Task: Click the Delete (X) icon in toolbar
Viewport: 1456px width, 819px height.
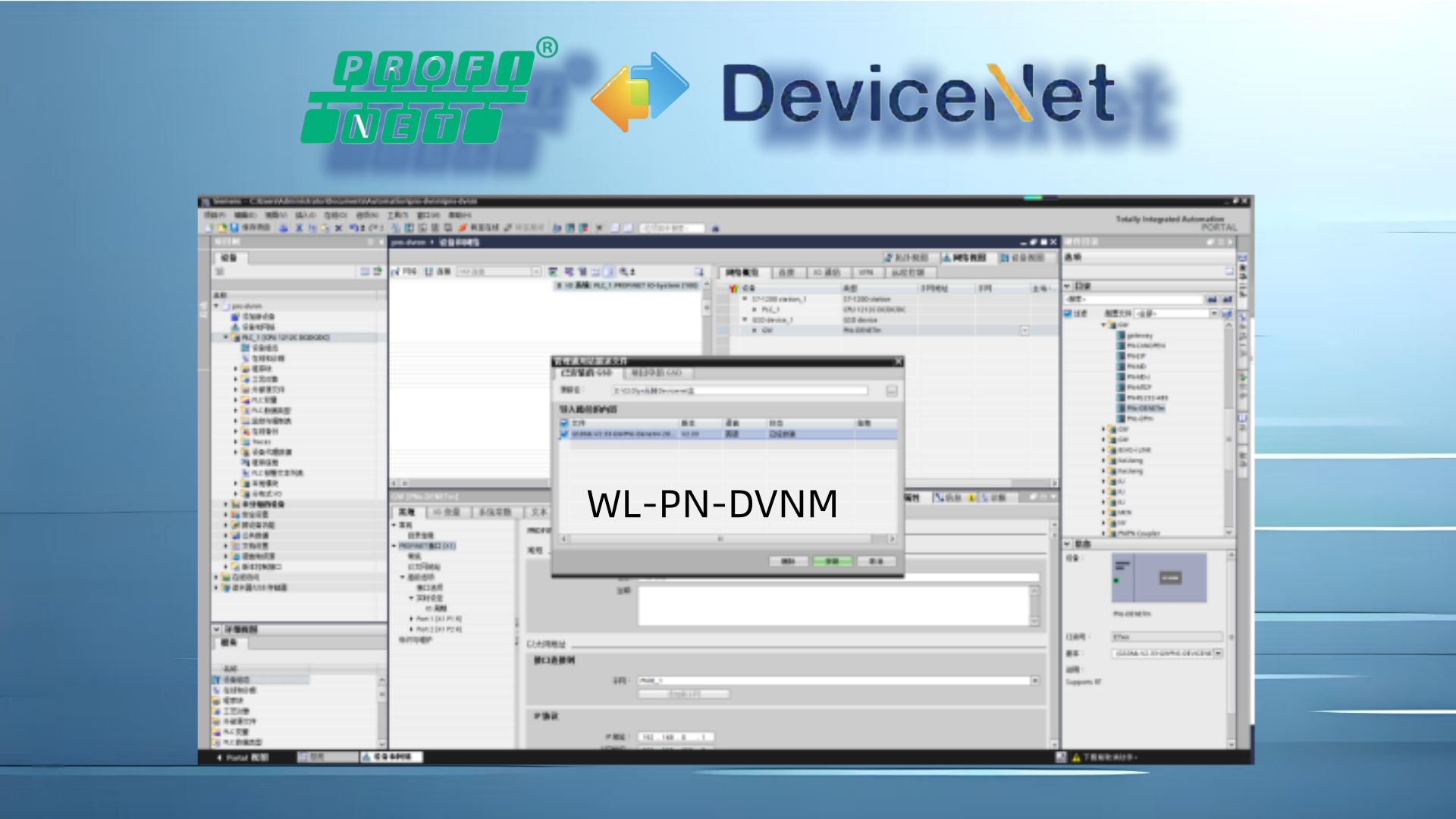Action: [339, 227]
